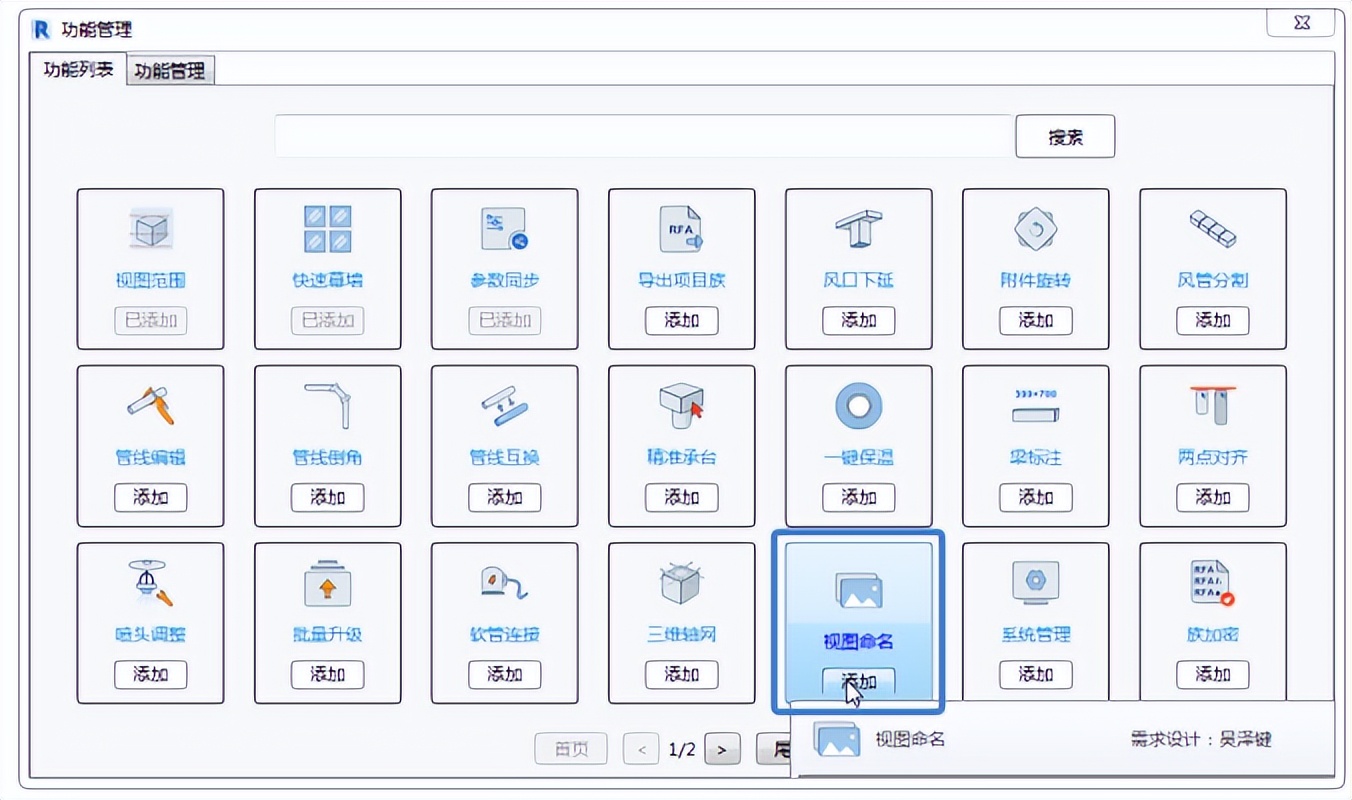1352x800 pixels.
Task: Click the 梁标注 icon
Action: tap(1036, 405)
